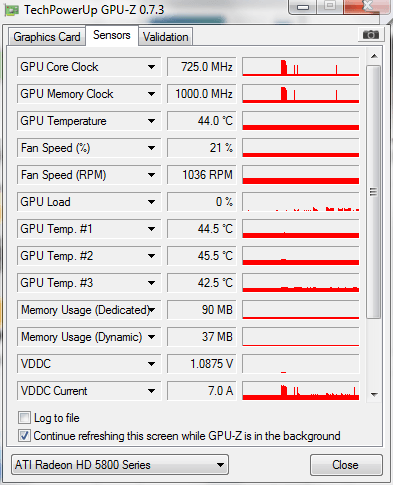Click the scroll up arrow
This screenshot has height=485, width=393.
point(374,56)
